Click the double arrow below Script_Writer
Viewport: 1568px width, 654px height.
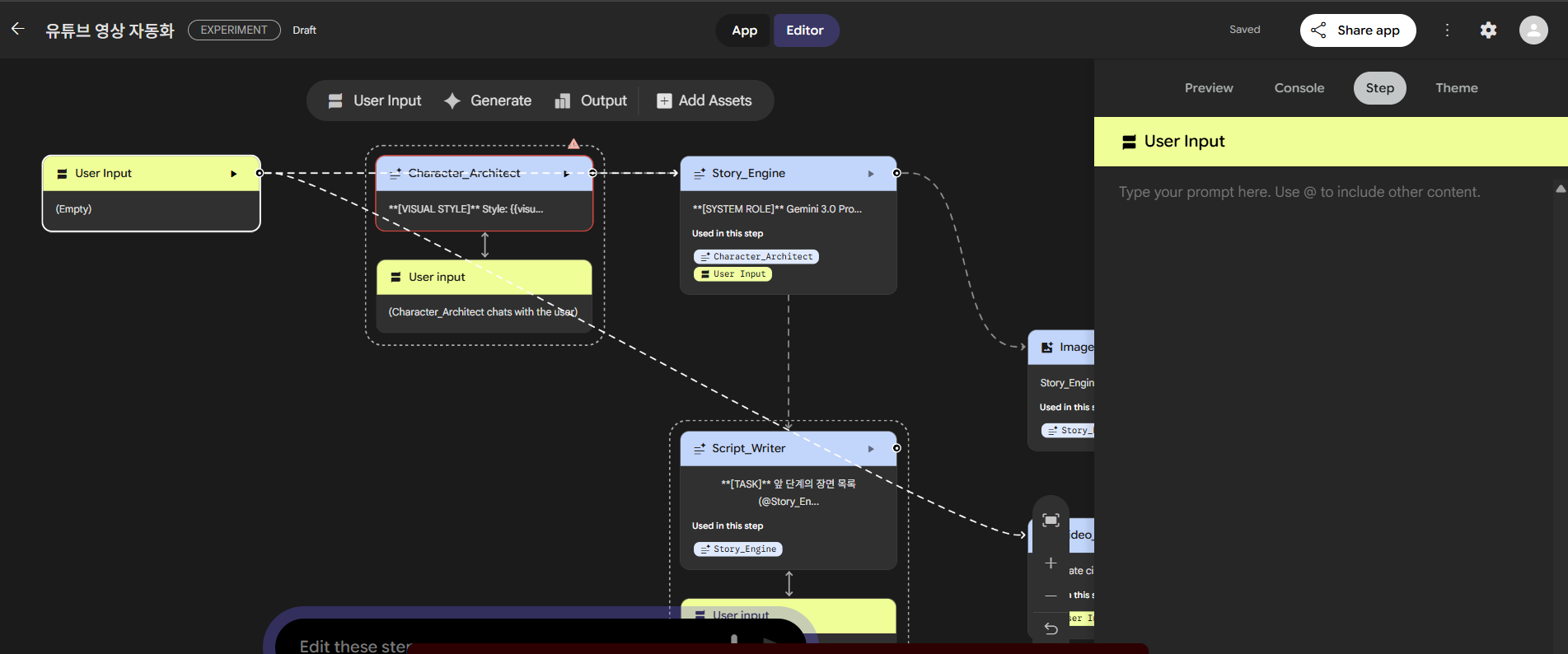789,584
